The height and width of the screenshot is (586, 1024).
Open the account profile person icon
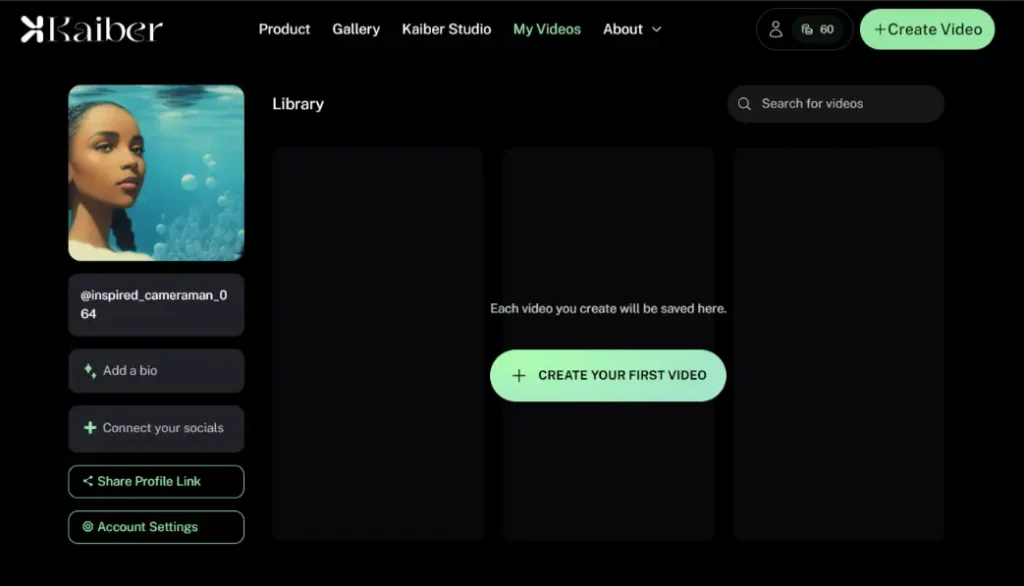(x=777, y=29)
